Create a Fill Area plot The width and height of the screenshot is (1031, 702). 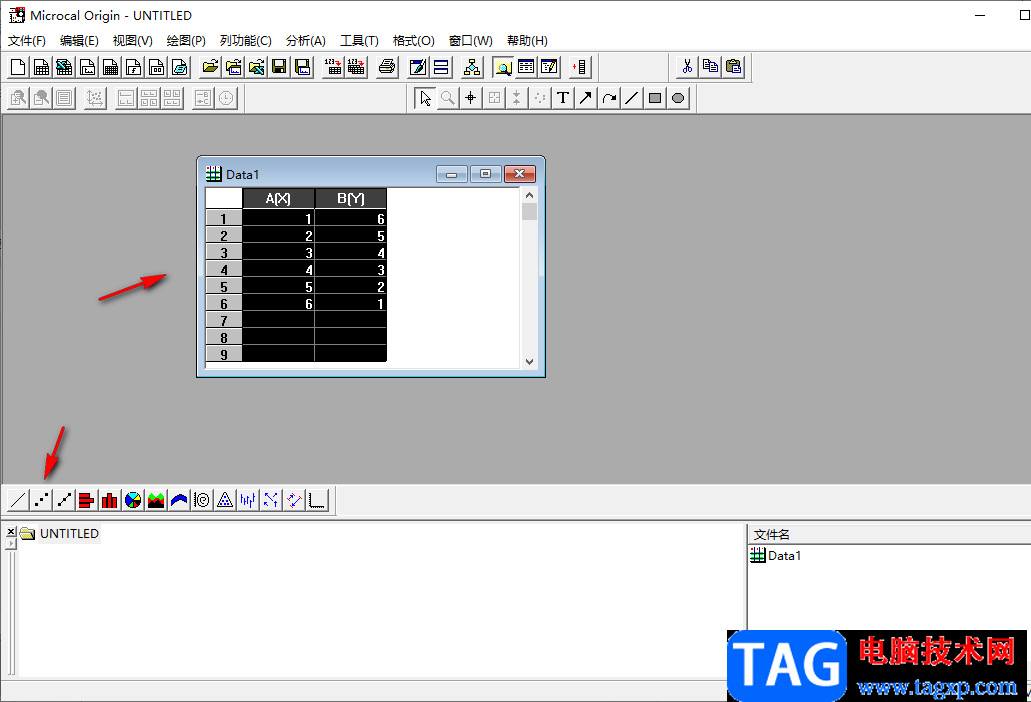[x=179, y=501]
